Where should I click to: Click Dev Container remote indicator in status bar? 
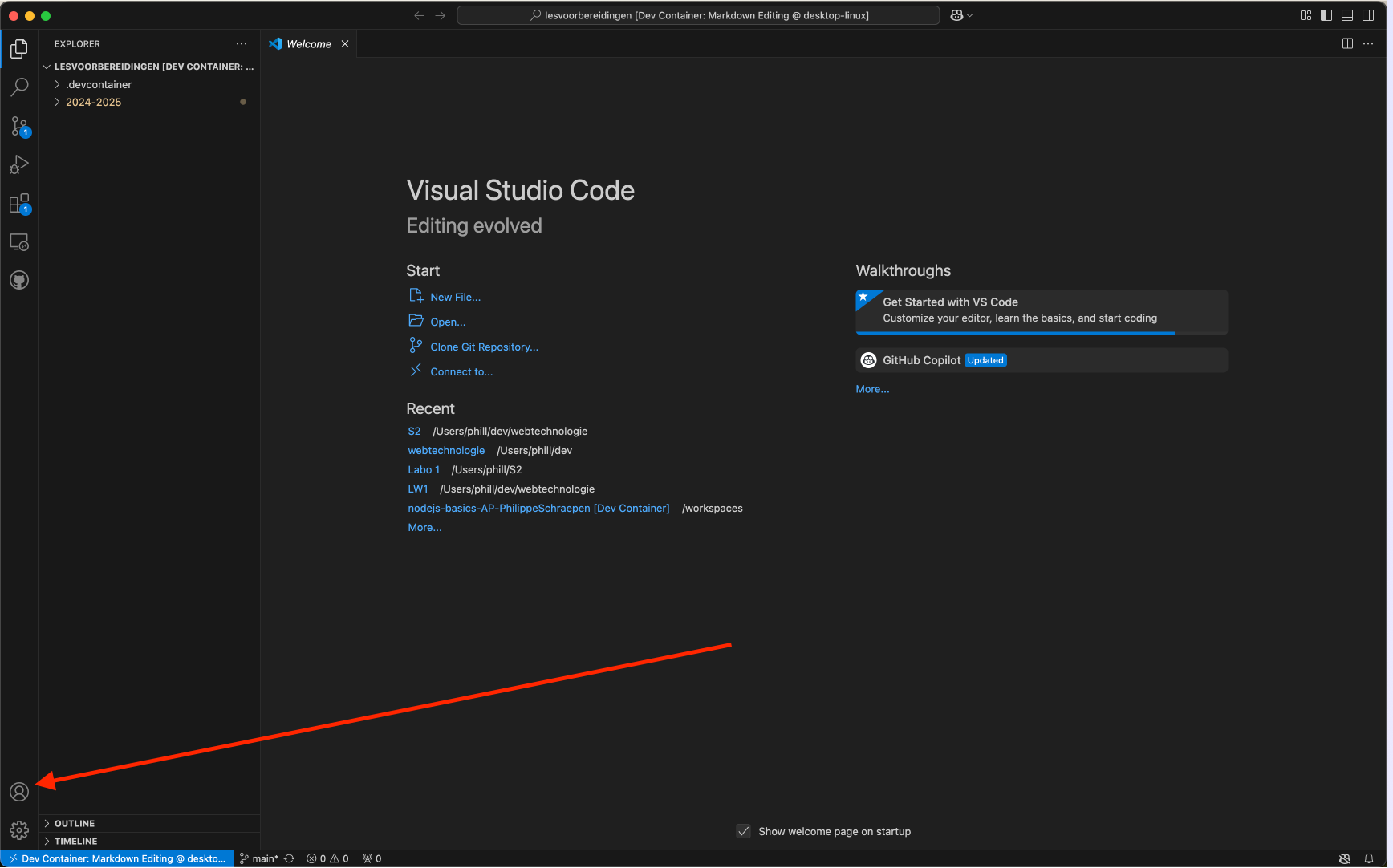(117, 858)
